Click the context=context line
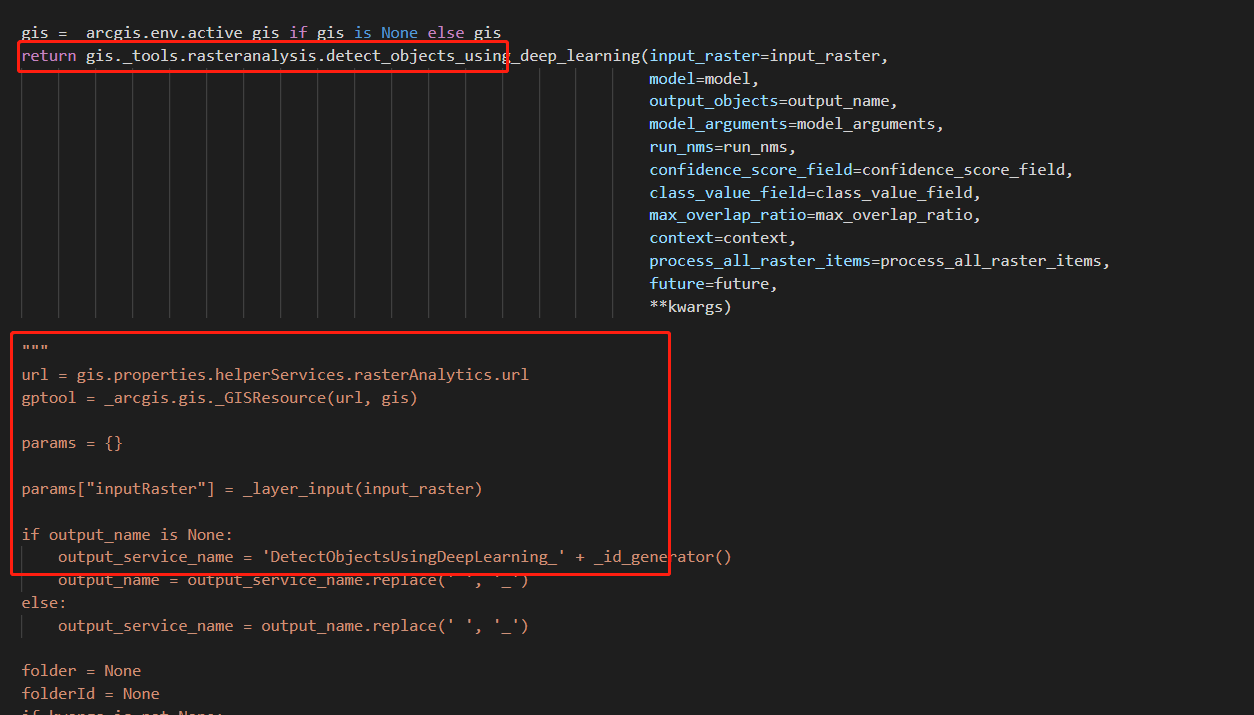Screen dimensions: 1254x715 pyautogui.click(x=685, y=237)
